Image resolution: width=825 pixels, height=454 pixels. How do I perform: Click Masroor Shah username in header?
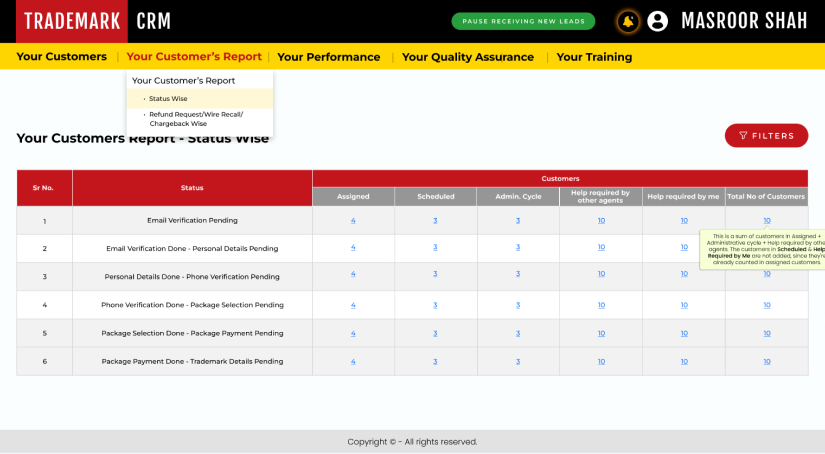click(x=744, y=21)
